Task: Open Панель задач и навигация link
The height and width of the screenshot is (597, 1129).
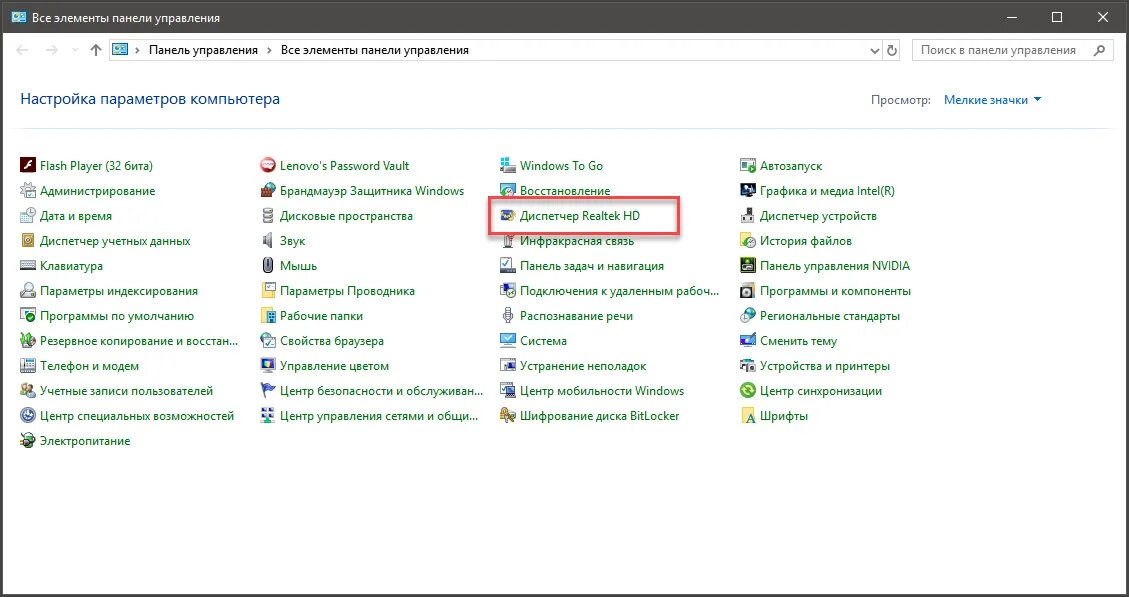Action: (x=592, y=266)
